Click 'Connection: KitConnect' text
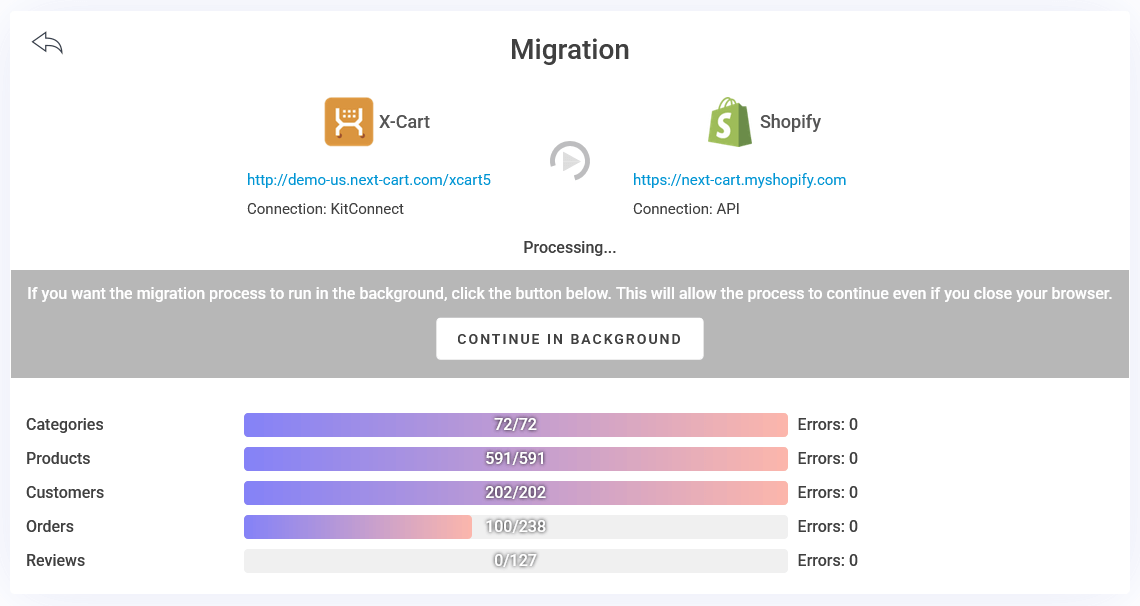 325,209
